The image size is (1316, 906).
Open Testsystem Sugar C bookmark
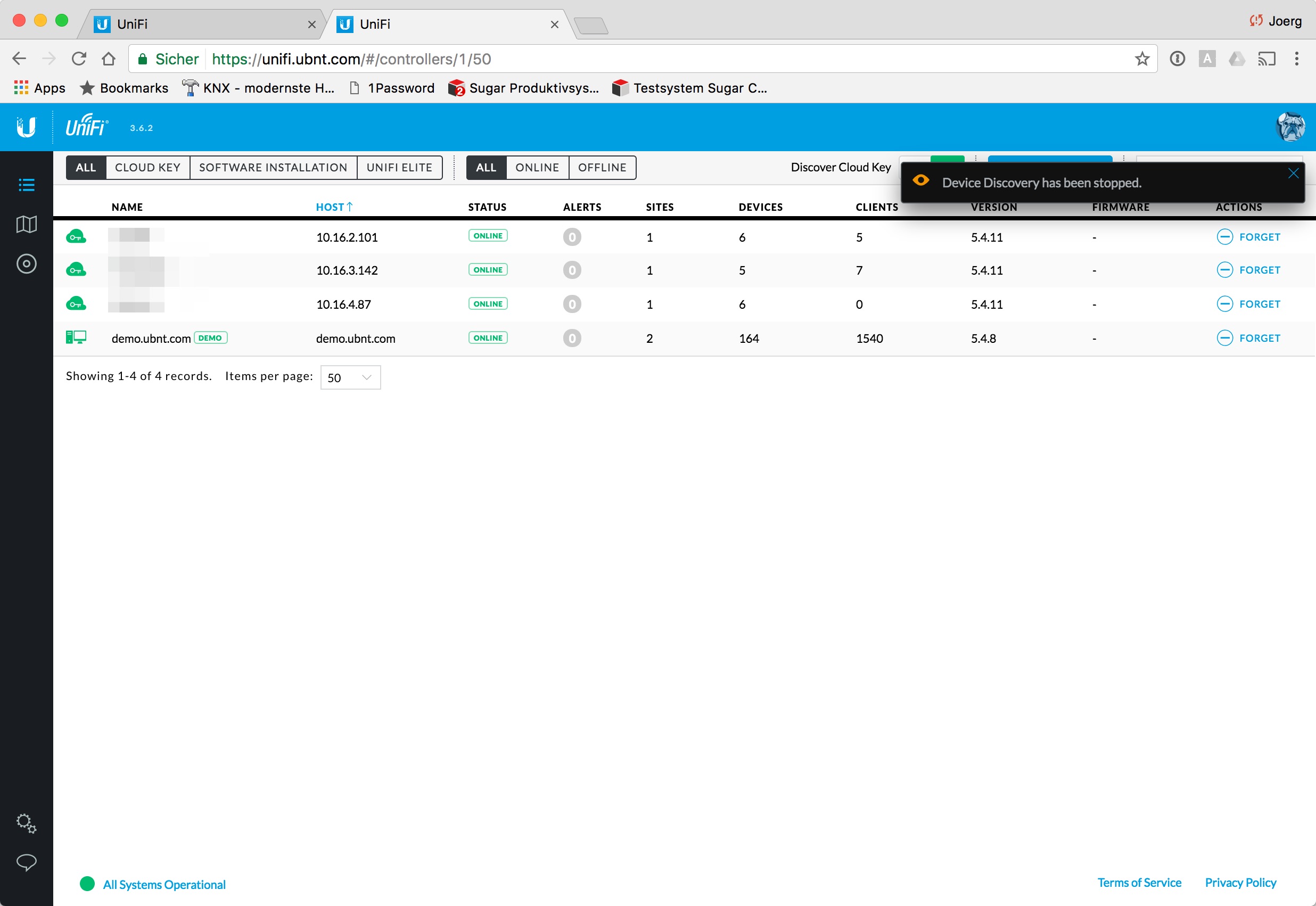pos(689,88)
